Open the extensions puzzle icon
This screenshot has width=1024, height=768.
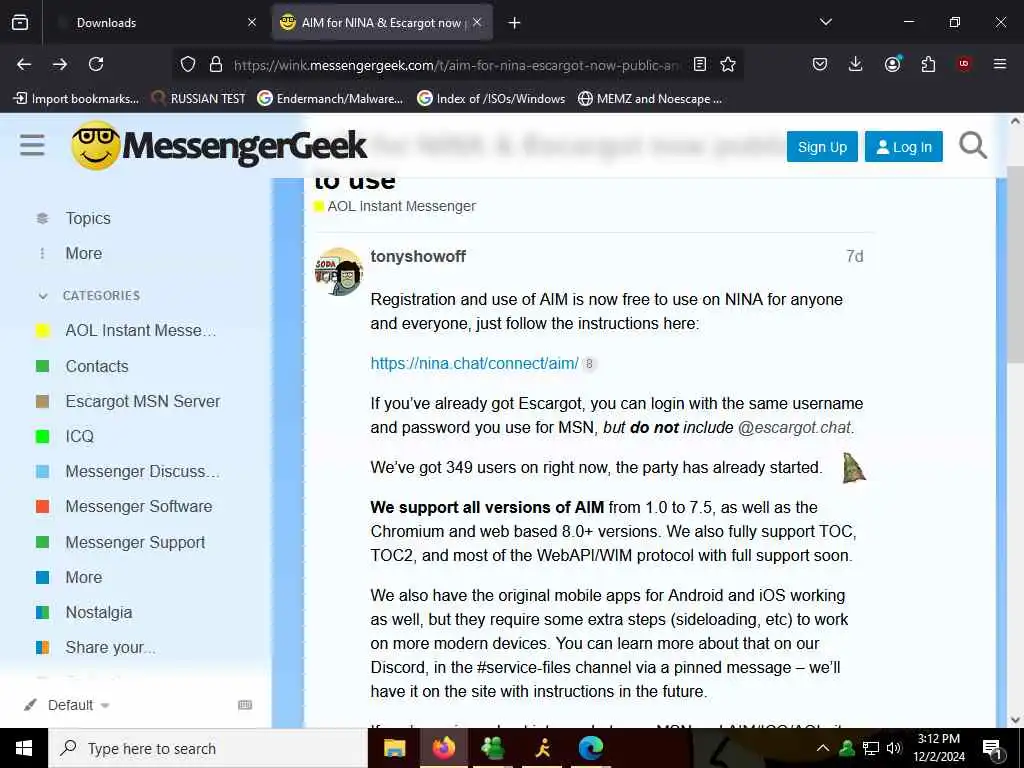(x=928, y=64)
